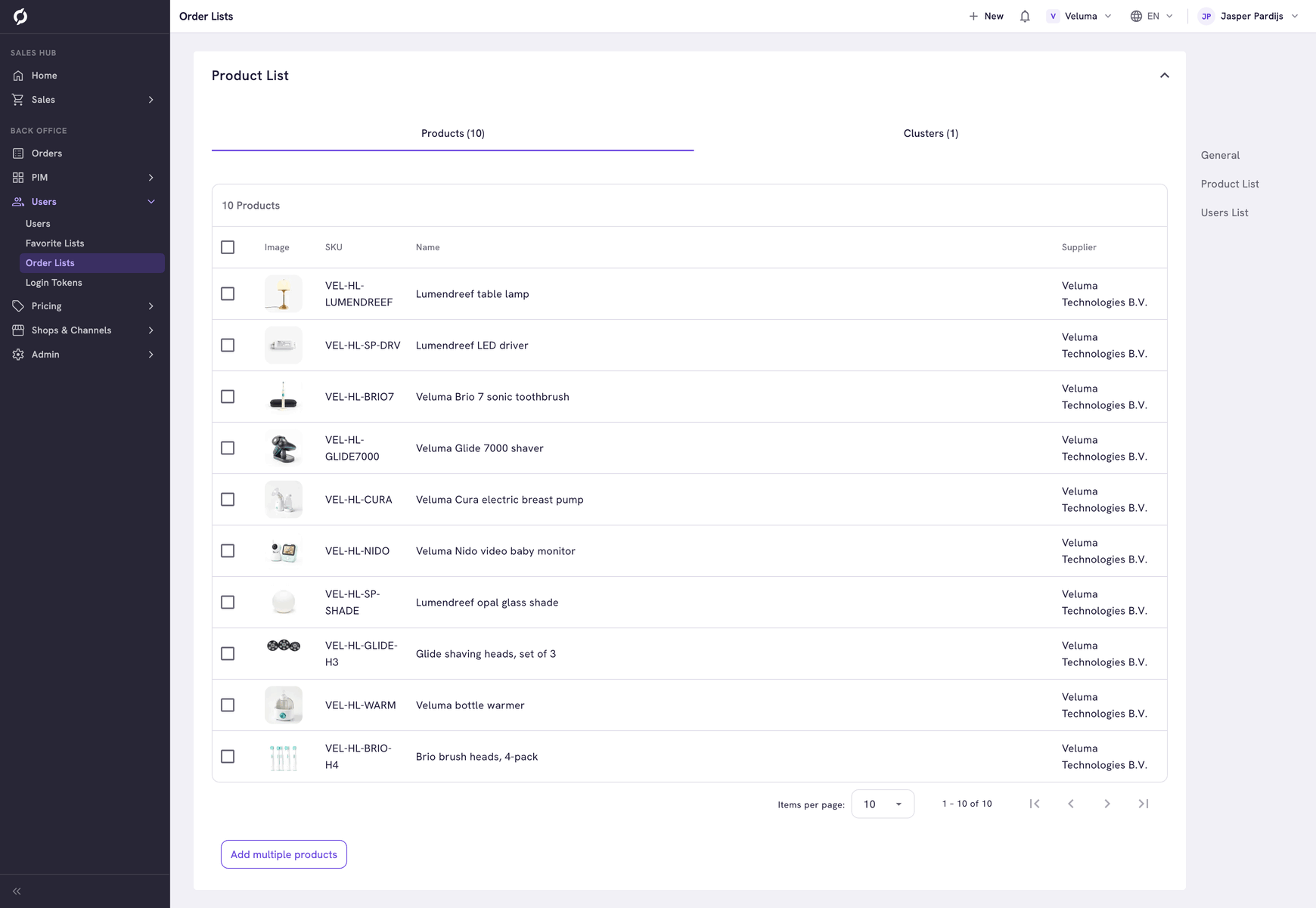Toggle the select-all products checkbox
Screen dimensions: 1316x908
click(228, 247)
